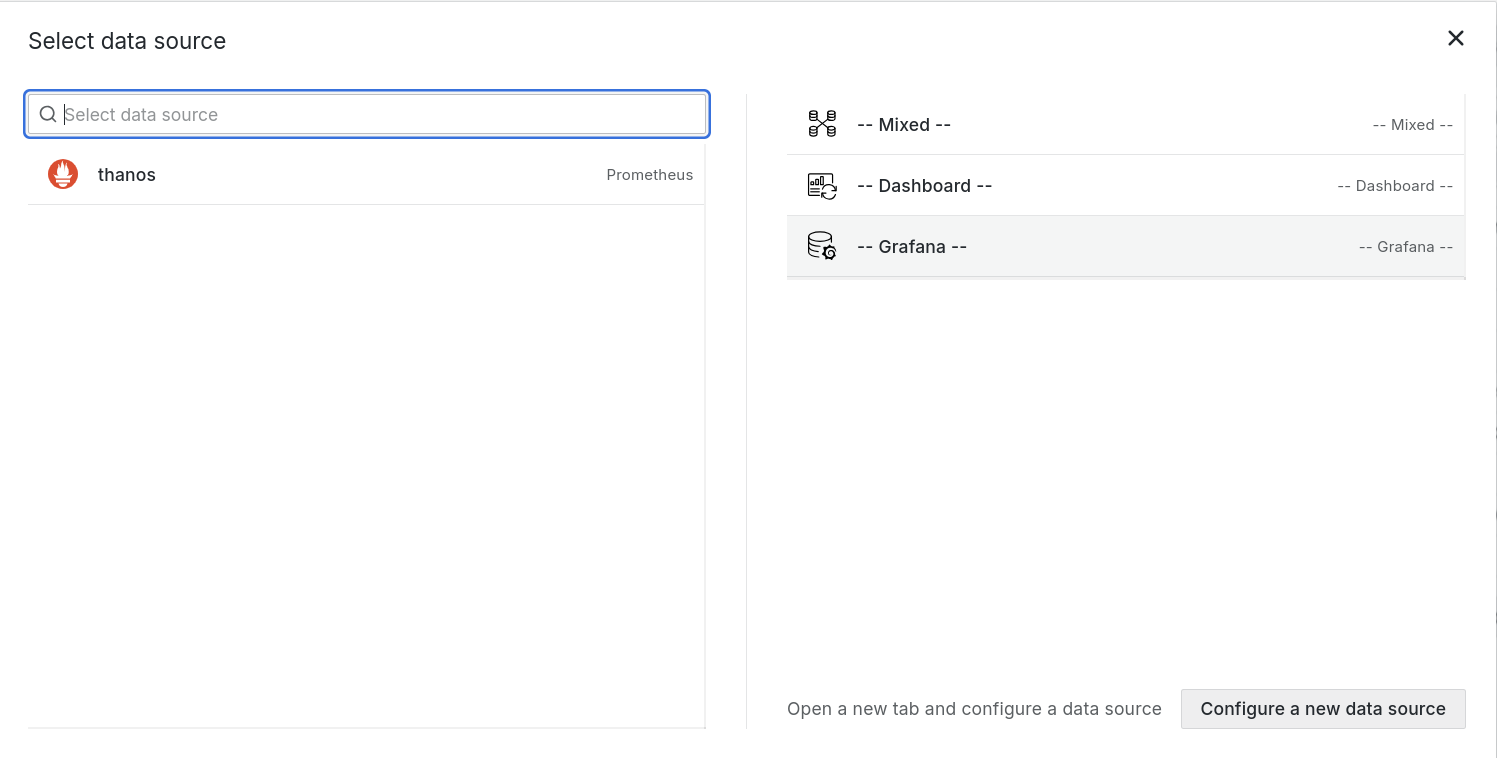
Task: Focus the Select data source search field
Action: 367,114
